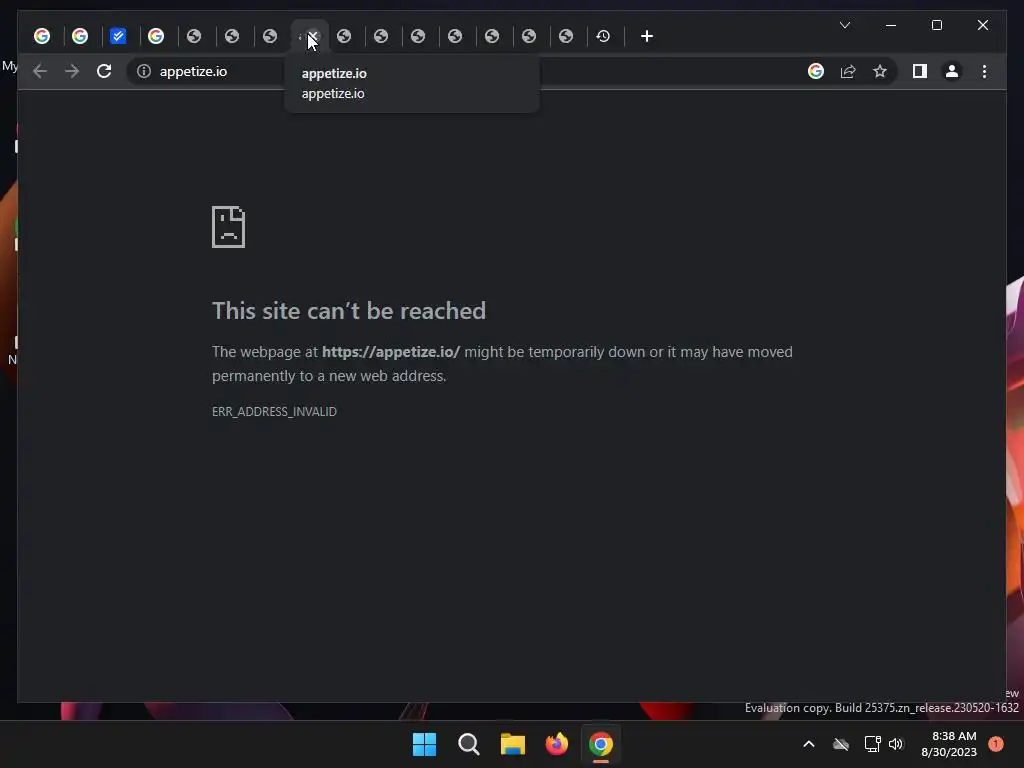
Task: Switch to the blue checkmark tab
Action: click(118, 36)
